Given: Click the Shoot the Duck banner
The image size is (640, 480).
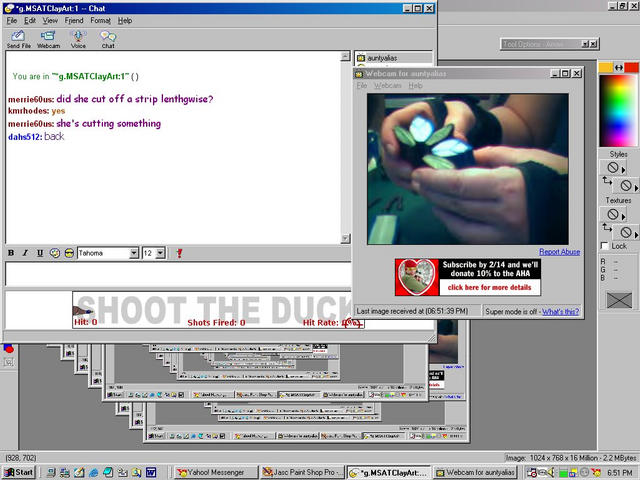Looking at the screenshot, I should tap(212, 310).
